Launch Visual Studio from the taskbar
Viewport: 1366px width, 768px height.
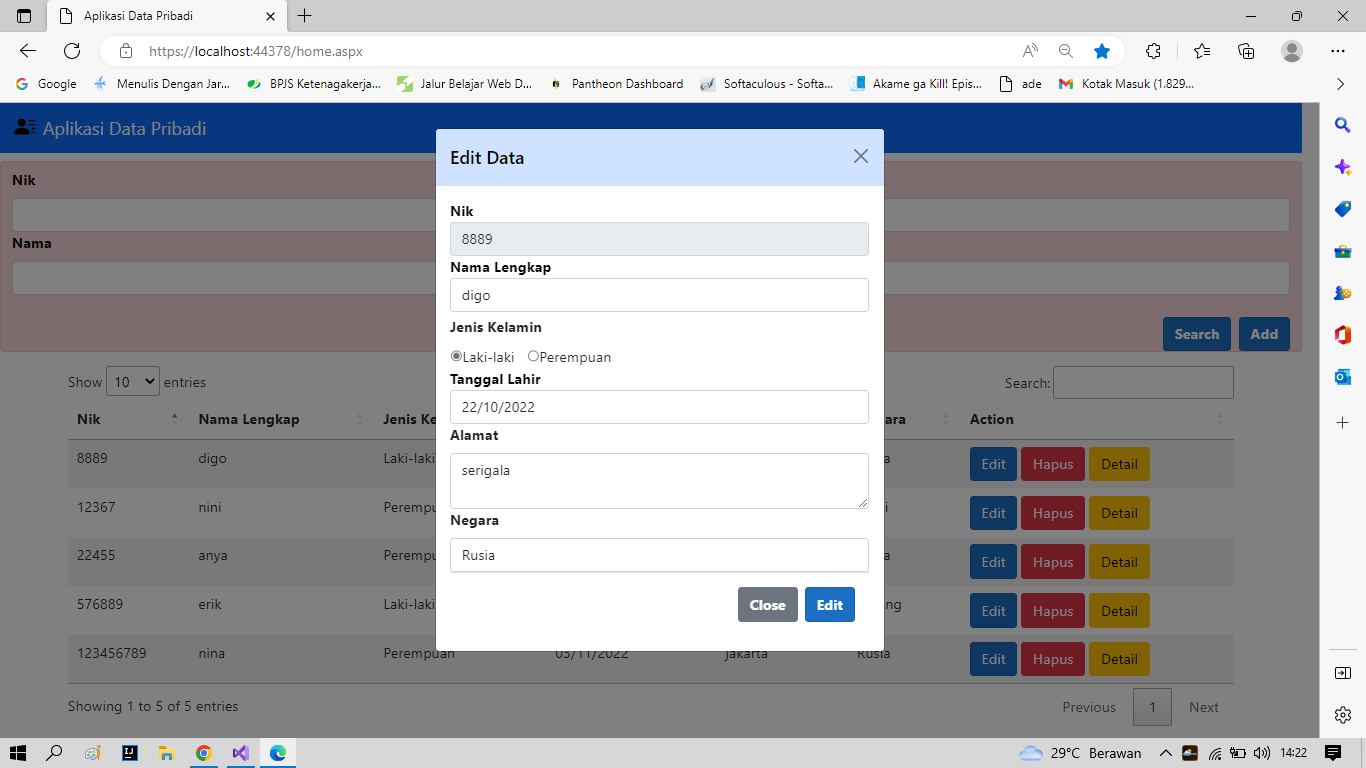241,753
